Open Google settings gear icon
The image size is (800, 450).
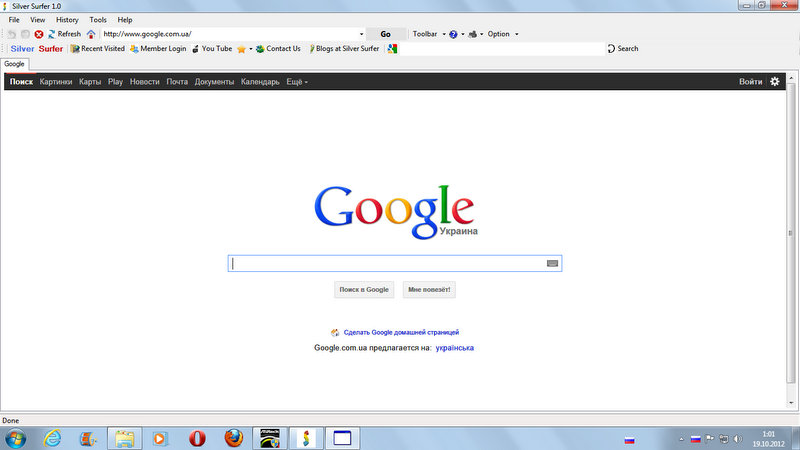point(774,82)
